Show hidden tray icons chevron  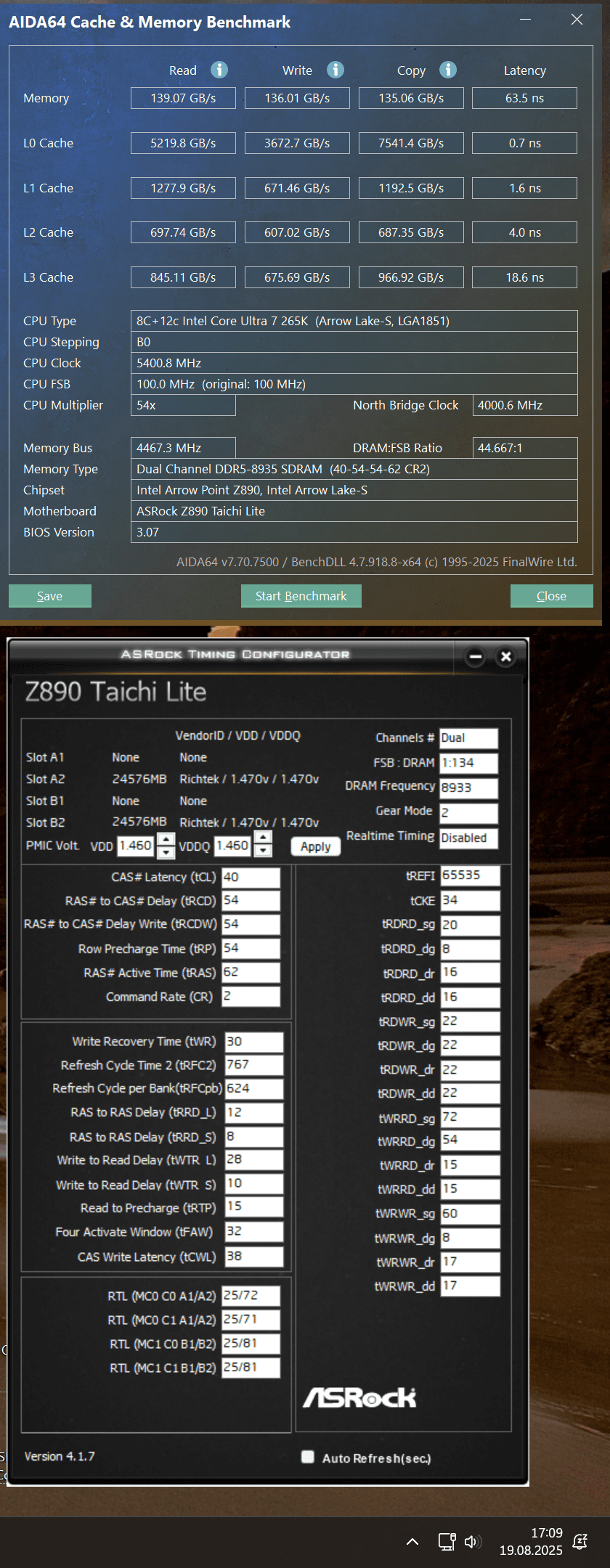[x=412, y=1541]
